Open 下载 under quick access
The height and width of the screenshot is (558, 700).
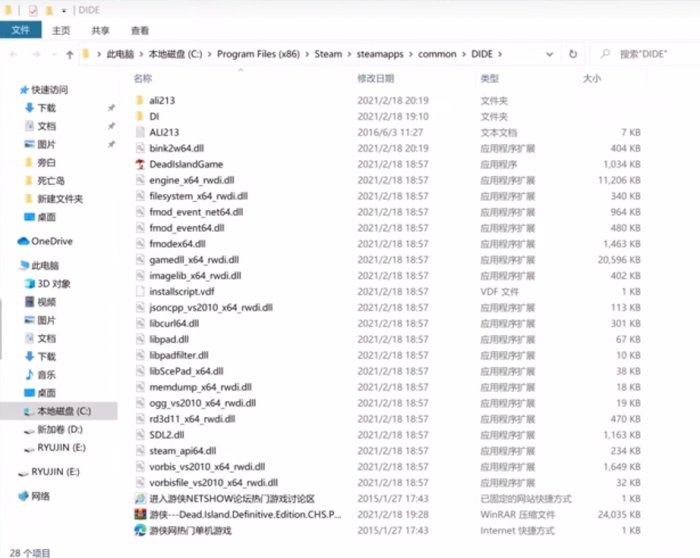point(46,108)
